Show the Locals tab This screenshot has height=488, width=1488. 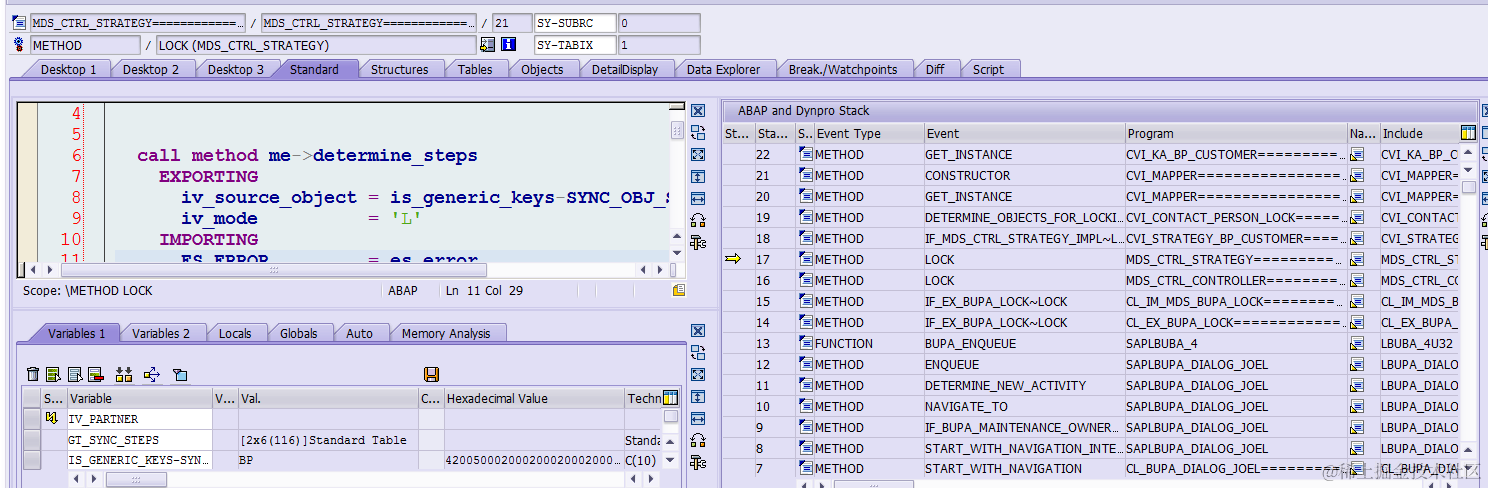tap(235, 333)
